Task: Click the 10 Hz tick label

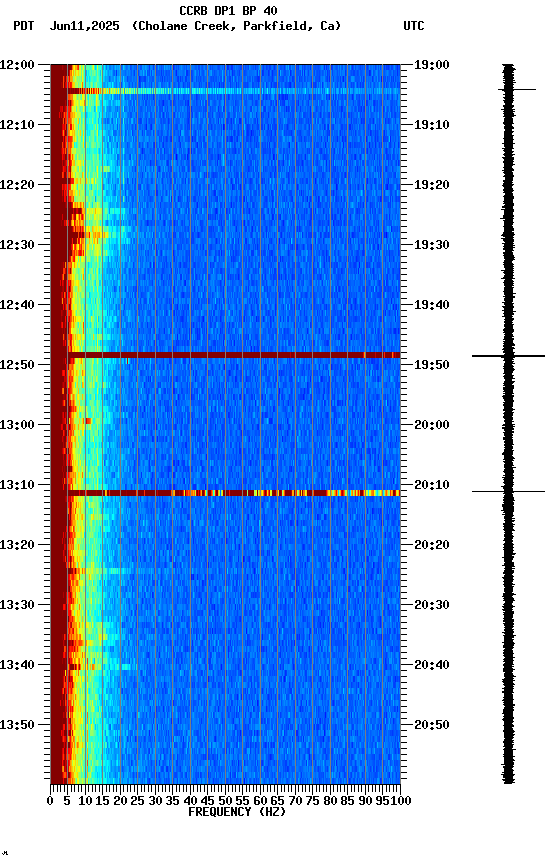Action: click(85, 801)
